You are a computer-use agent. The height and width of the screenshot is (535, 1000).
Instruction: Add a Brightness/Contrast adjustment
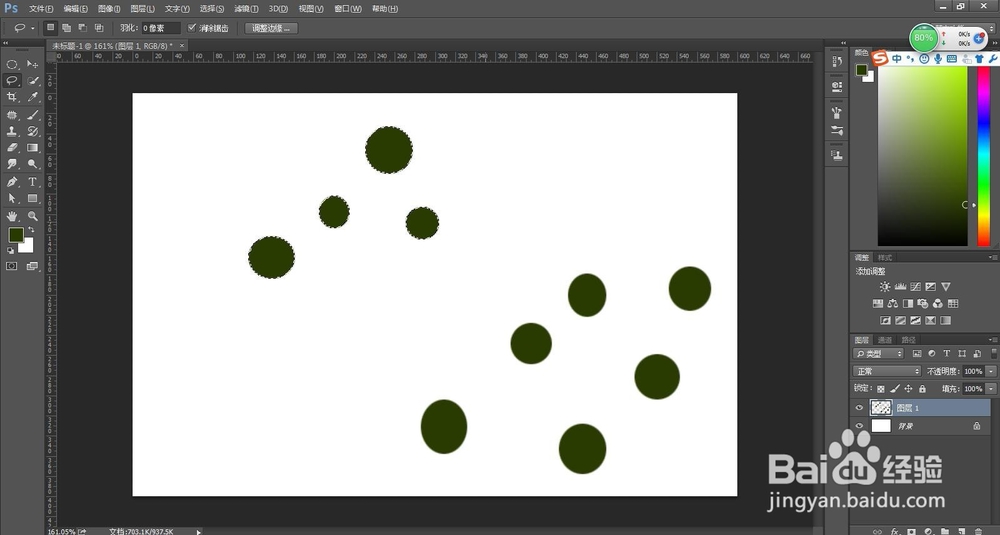(x=885, y=287)
